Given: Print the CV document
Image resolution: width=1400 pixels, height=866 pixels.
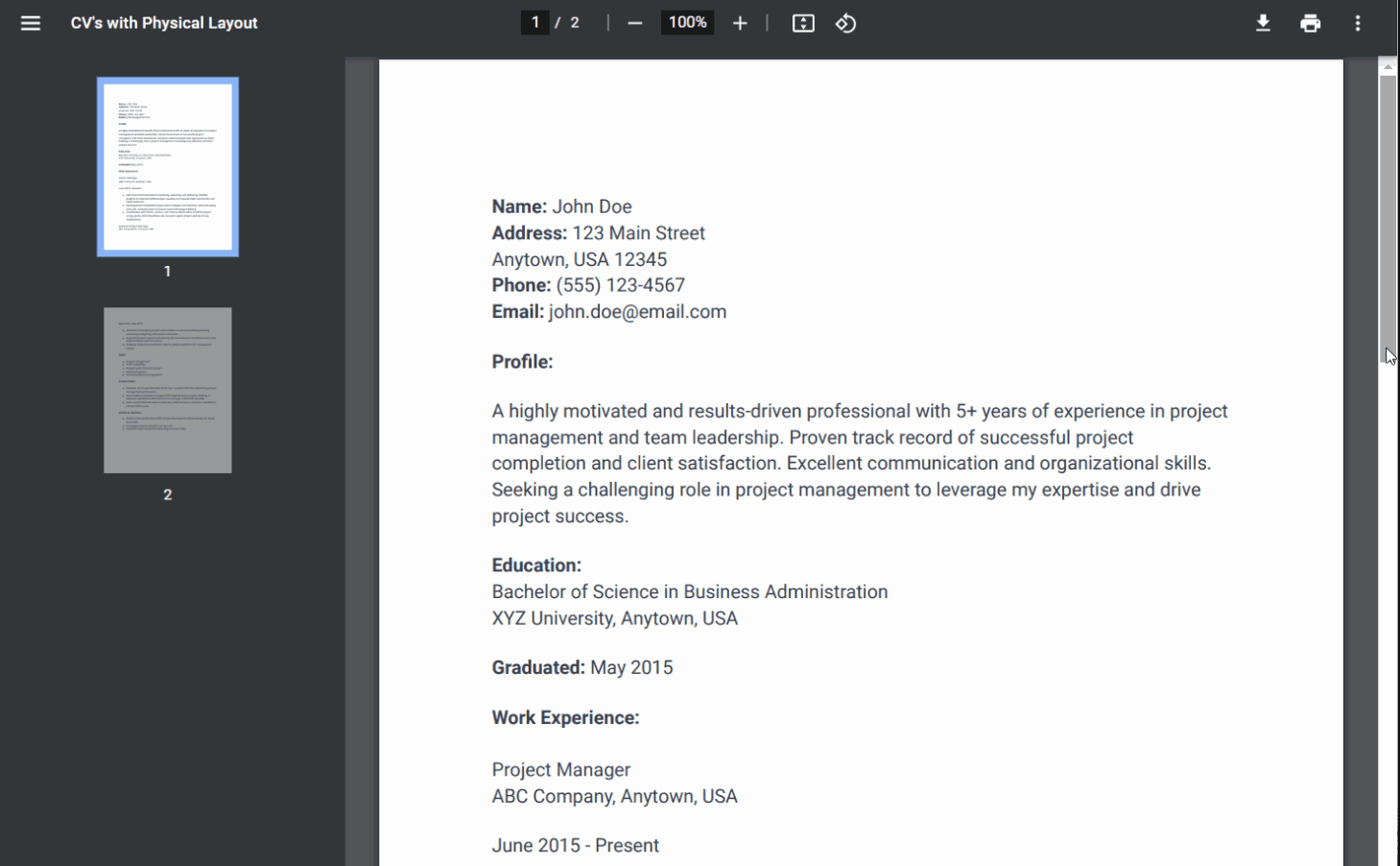Looking at the screenshot, I should [x=1311, y=22].
